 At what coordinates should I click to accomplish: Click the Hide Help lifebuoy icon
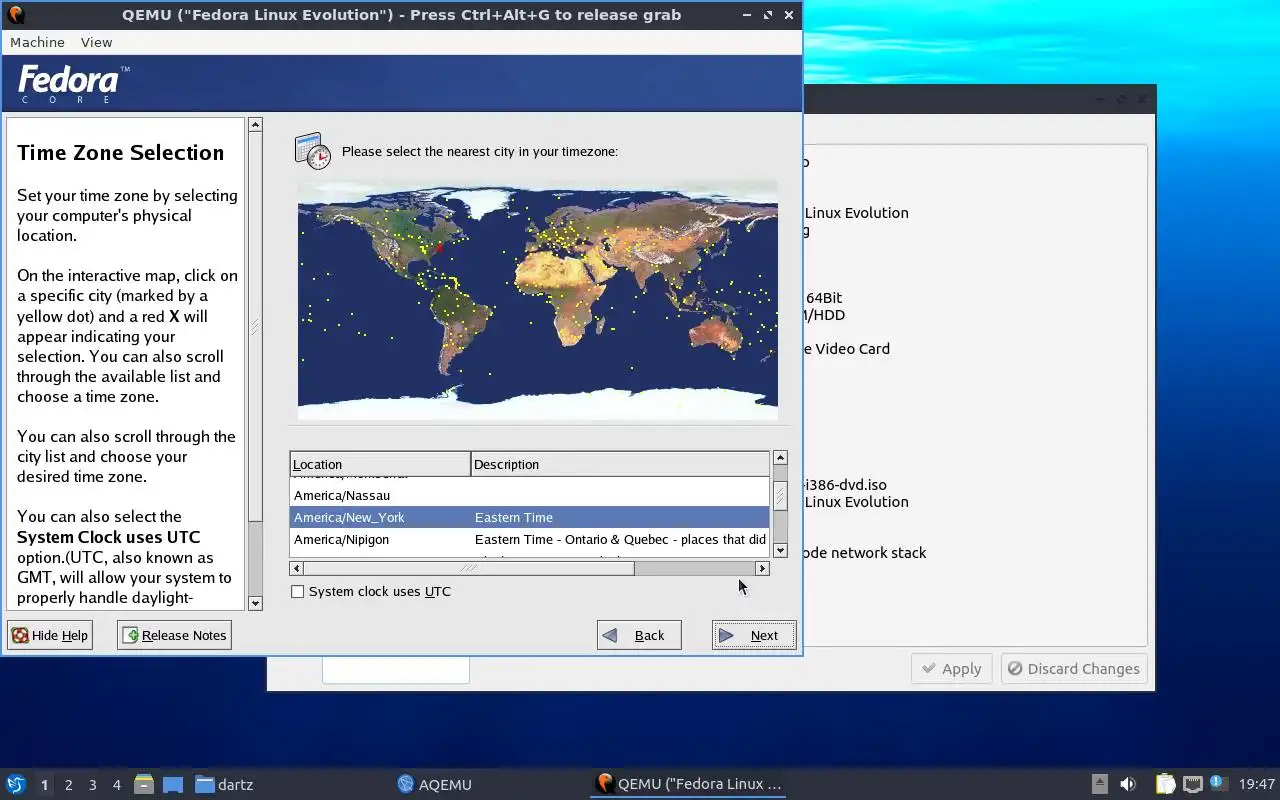(20, 635)
